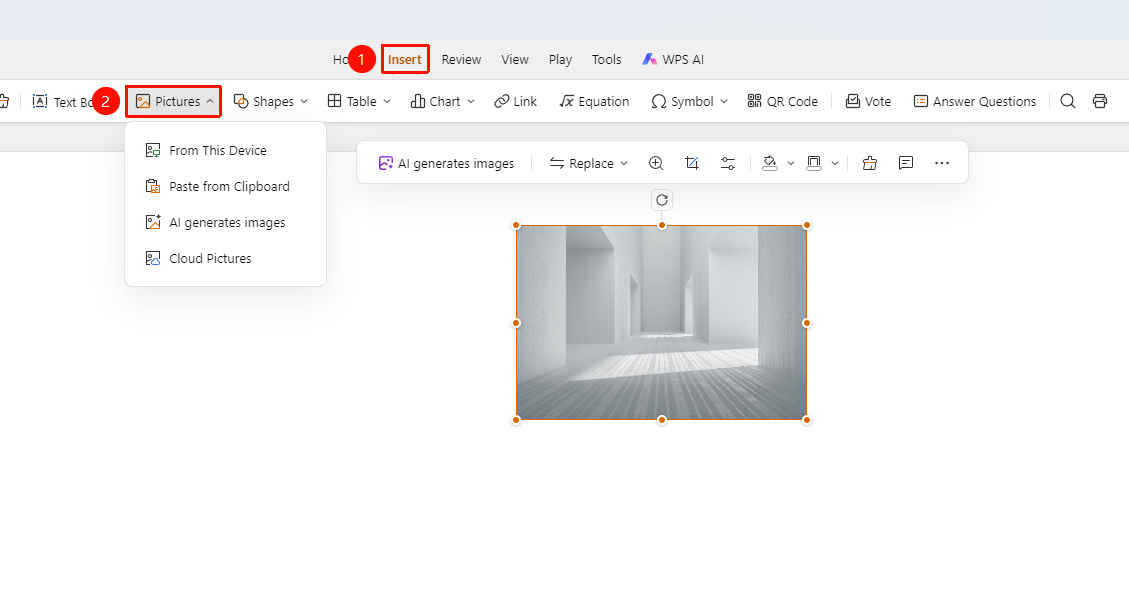Switch to the Insert tab
1129x591 pixels.
405,60
